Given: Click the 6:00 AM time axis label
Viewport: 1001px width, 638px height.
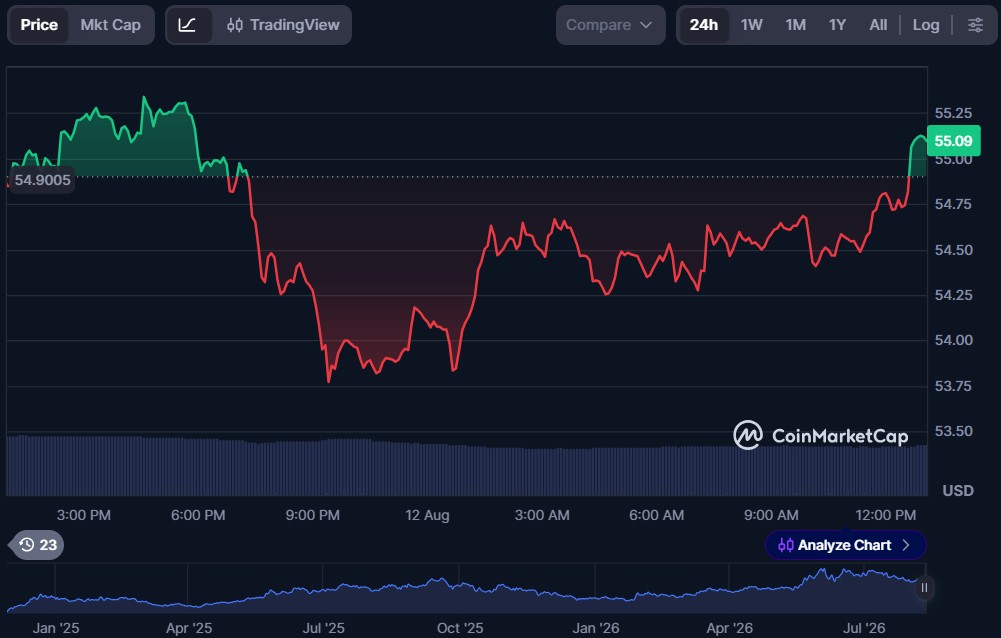Looking at the screenshot, I should point(656,515).
